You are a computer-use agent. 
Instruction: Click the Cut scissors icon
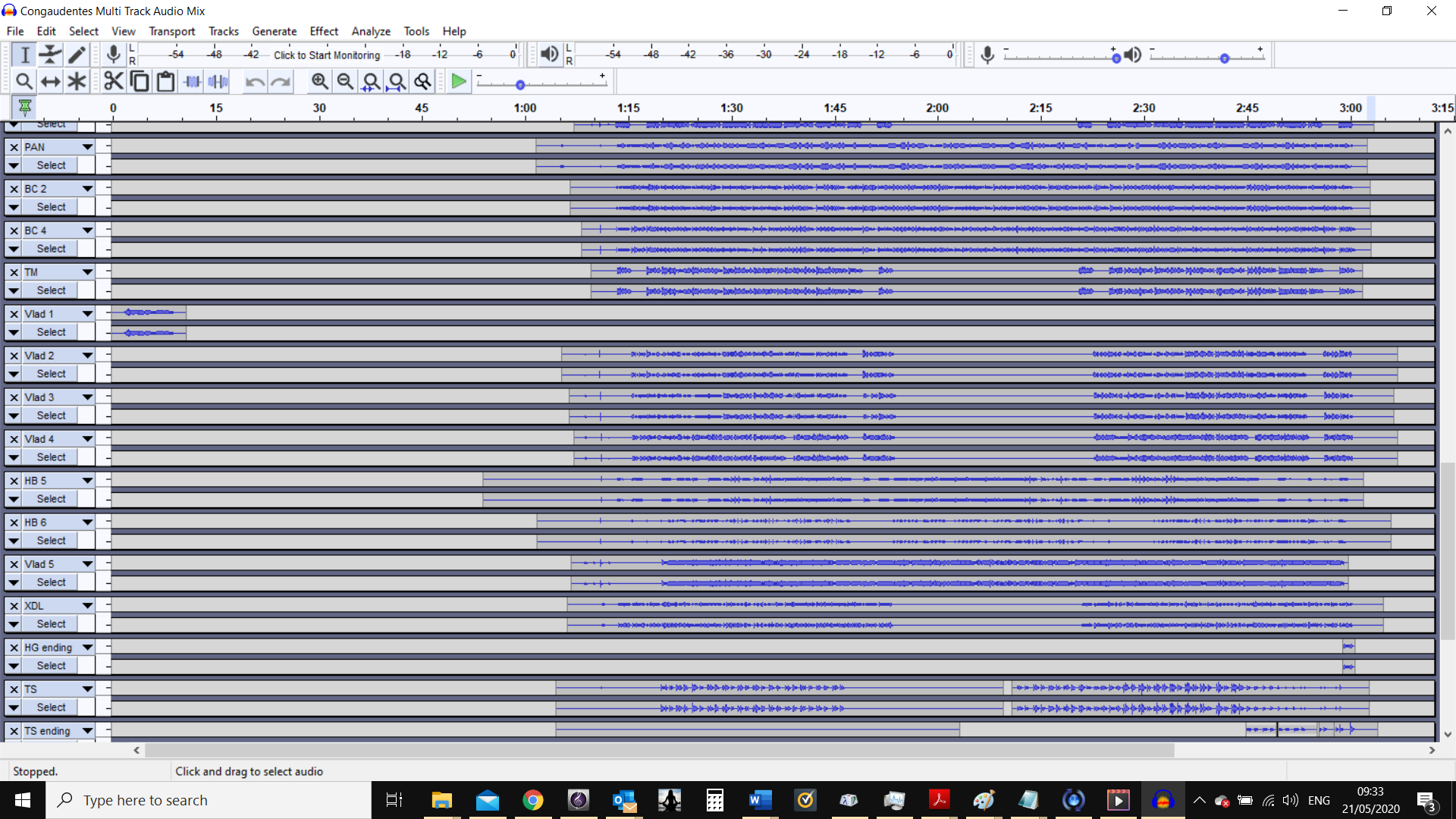114,81
